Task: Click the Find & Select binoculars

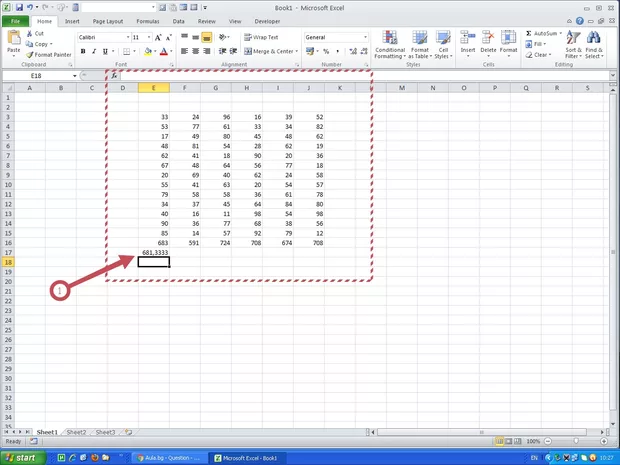Action: 594,38
